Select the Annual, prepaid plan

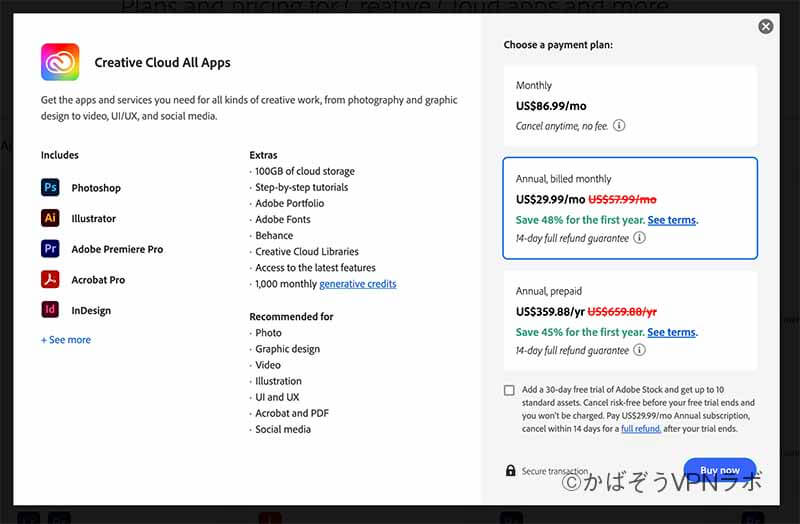pos(630,320)
